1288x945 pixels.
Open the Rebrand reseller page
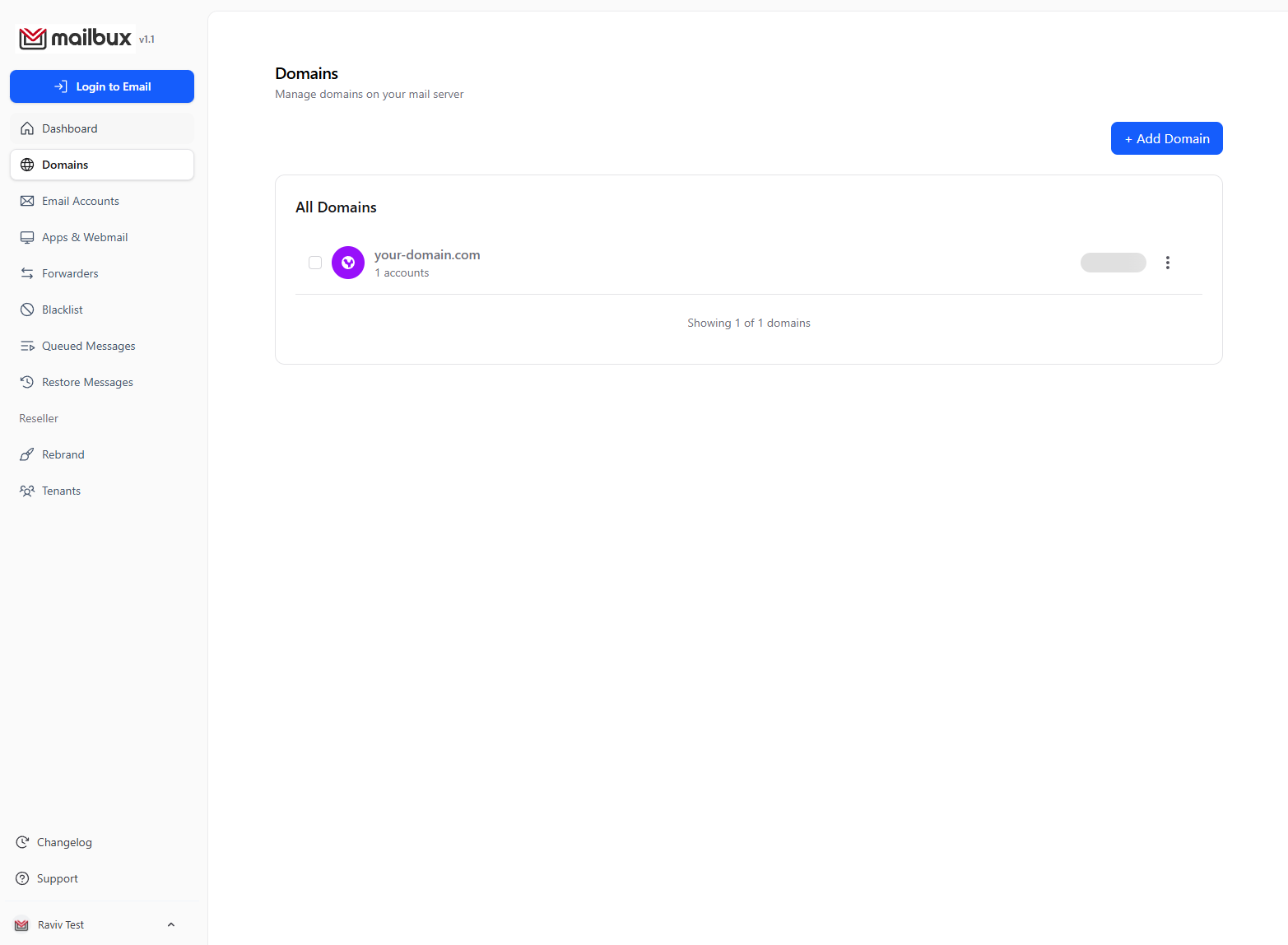coord(63,454)
